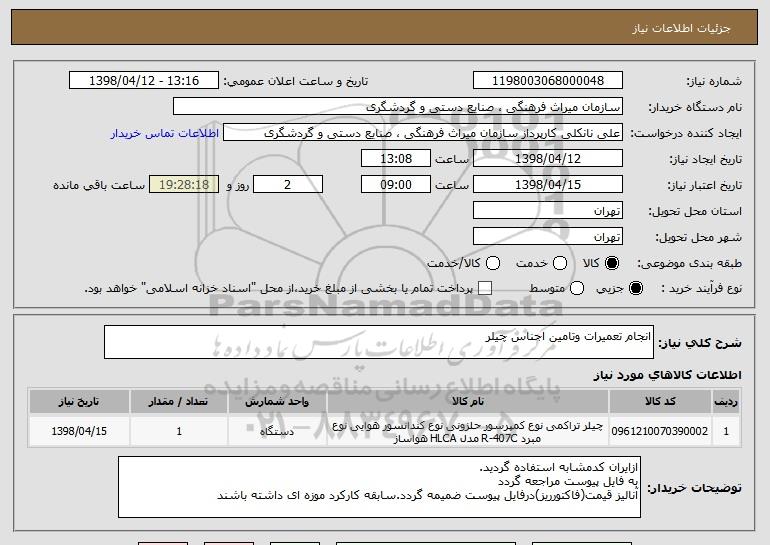
Task: Select the خدمت radio button
Action: tap(560, 263)
